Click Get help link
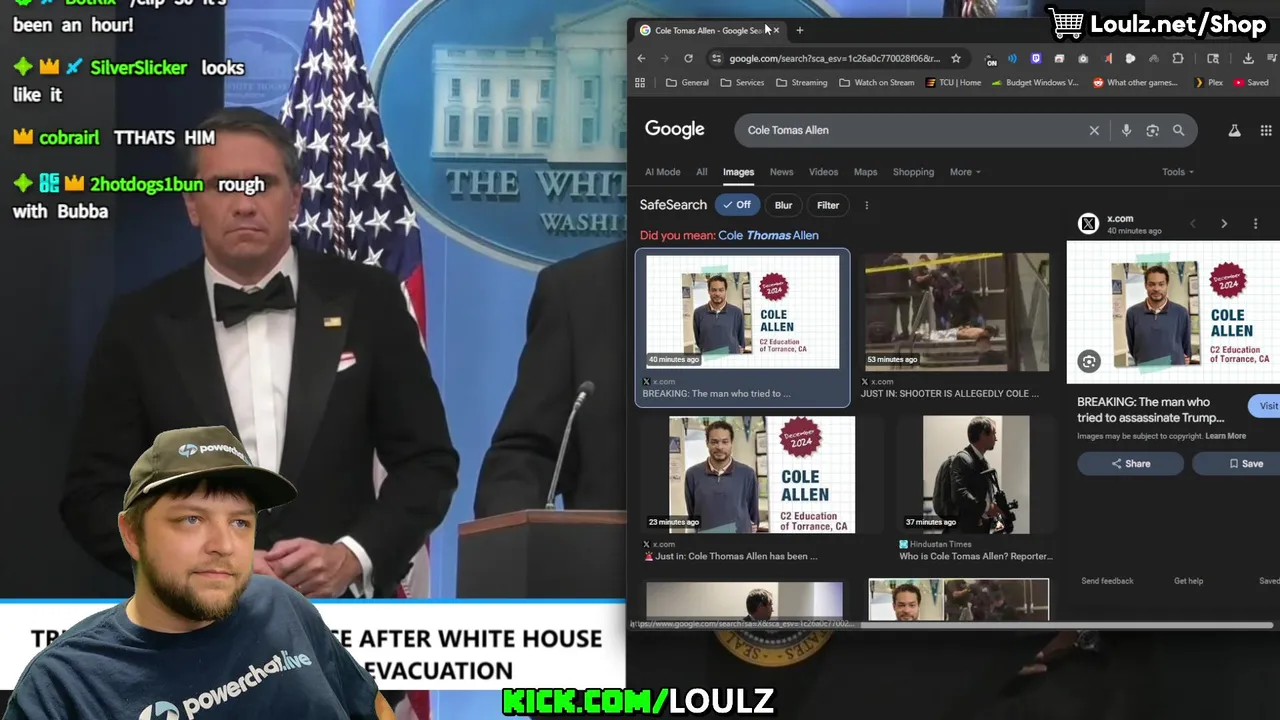The image size is (1280, 720). point(1188,581)
